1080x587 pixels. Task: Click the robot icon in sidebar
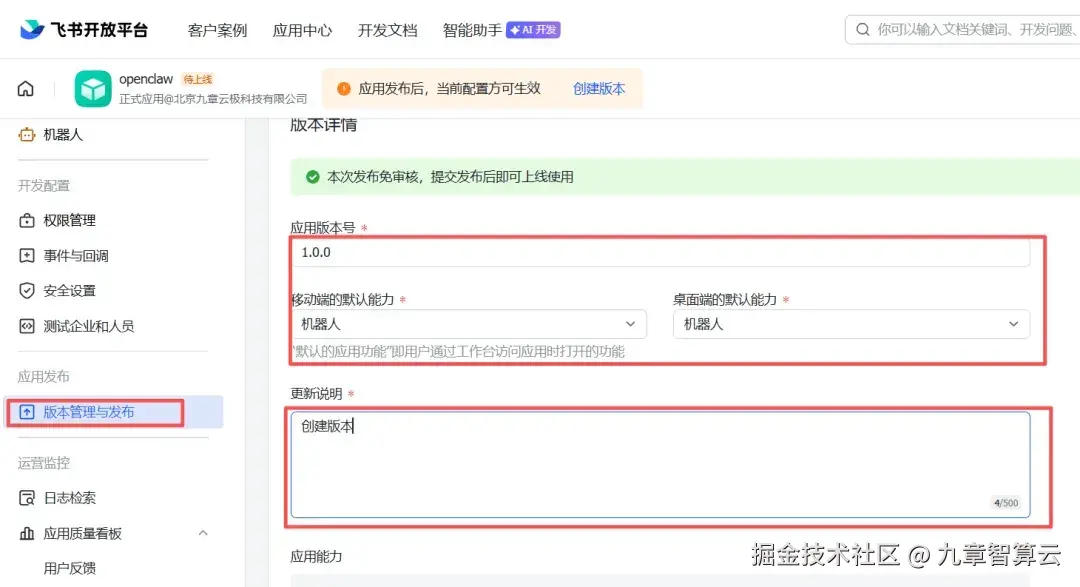coord(27,134)
